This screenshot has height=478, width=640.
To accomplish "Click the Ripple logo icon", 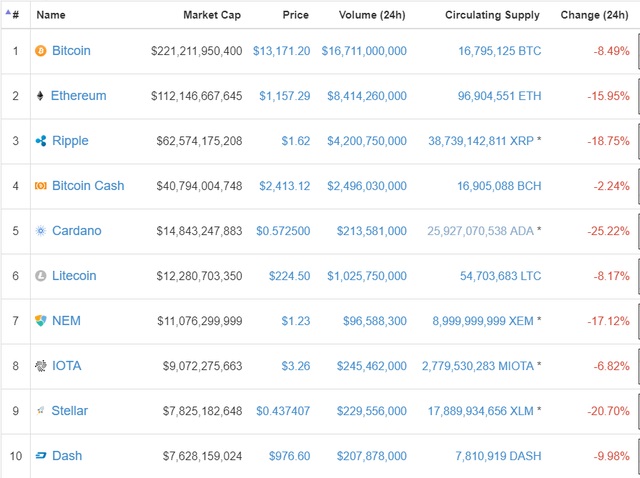I will (41, 141).
